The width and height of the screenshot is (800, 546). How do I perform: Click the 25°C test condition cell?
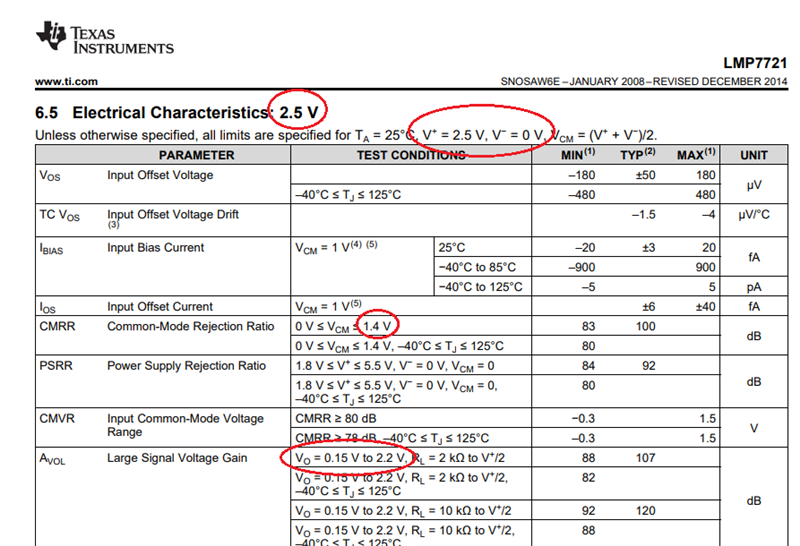click(x=452, y=247)
